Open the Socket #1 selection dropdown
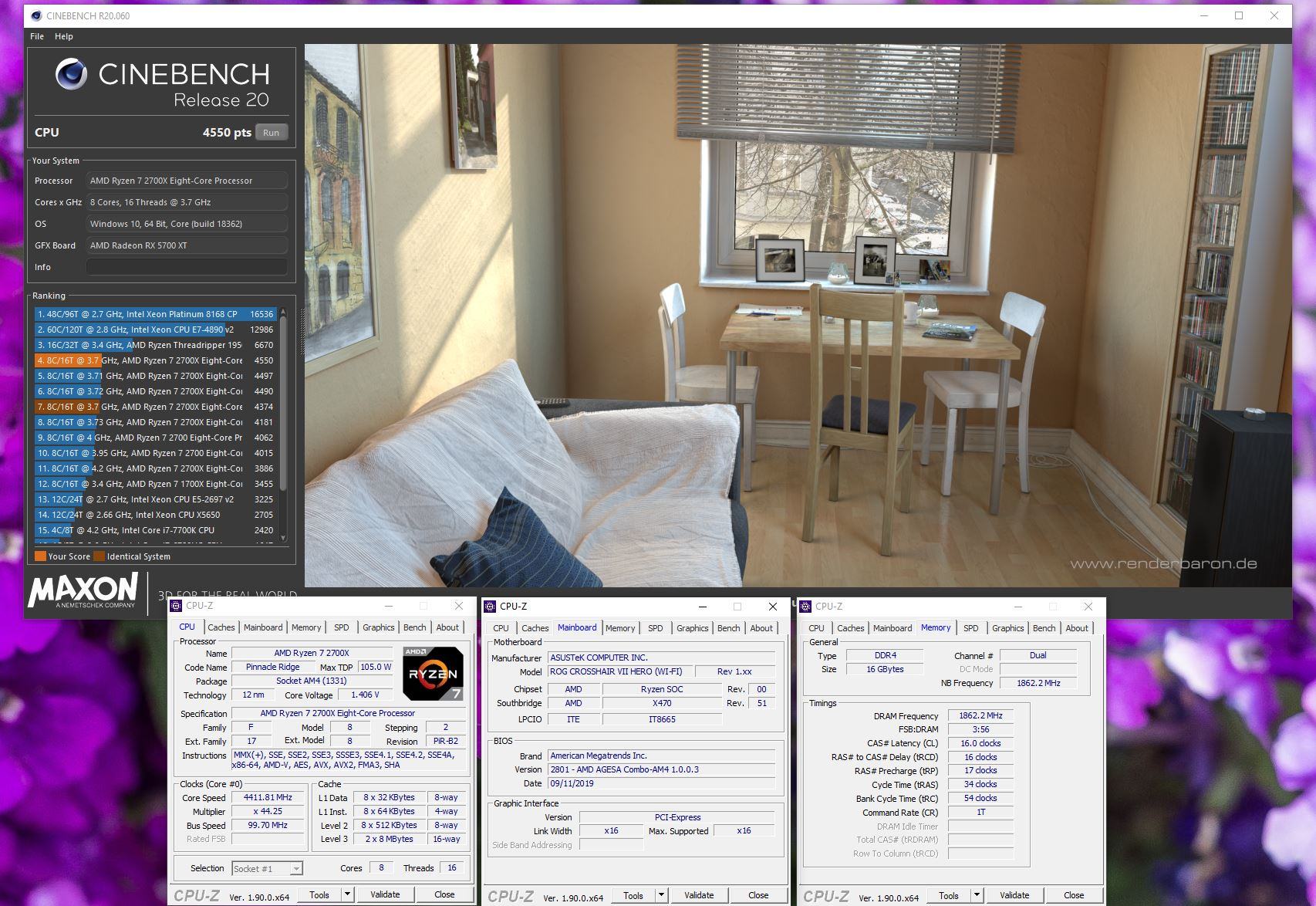The height and width of the screenshot is (906, 1316). click(267, 868)
